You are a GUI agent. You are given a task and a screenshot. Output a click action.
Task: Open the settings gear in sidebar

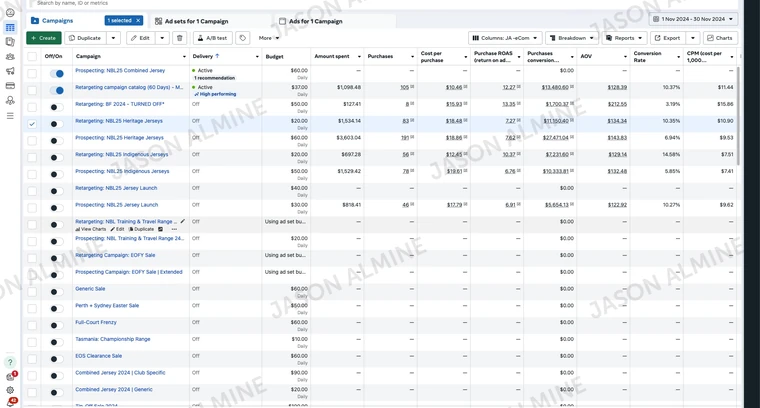tap(10, 390)
